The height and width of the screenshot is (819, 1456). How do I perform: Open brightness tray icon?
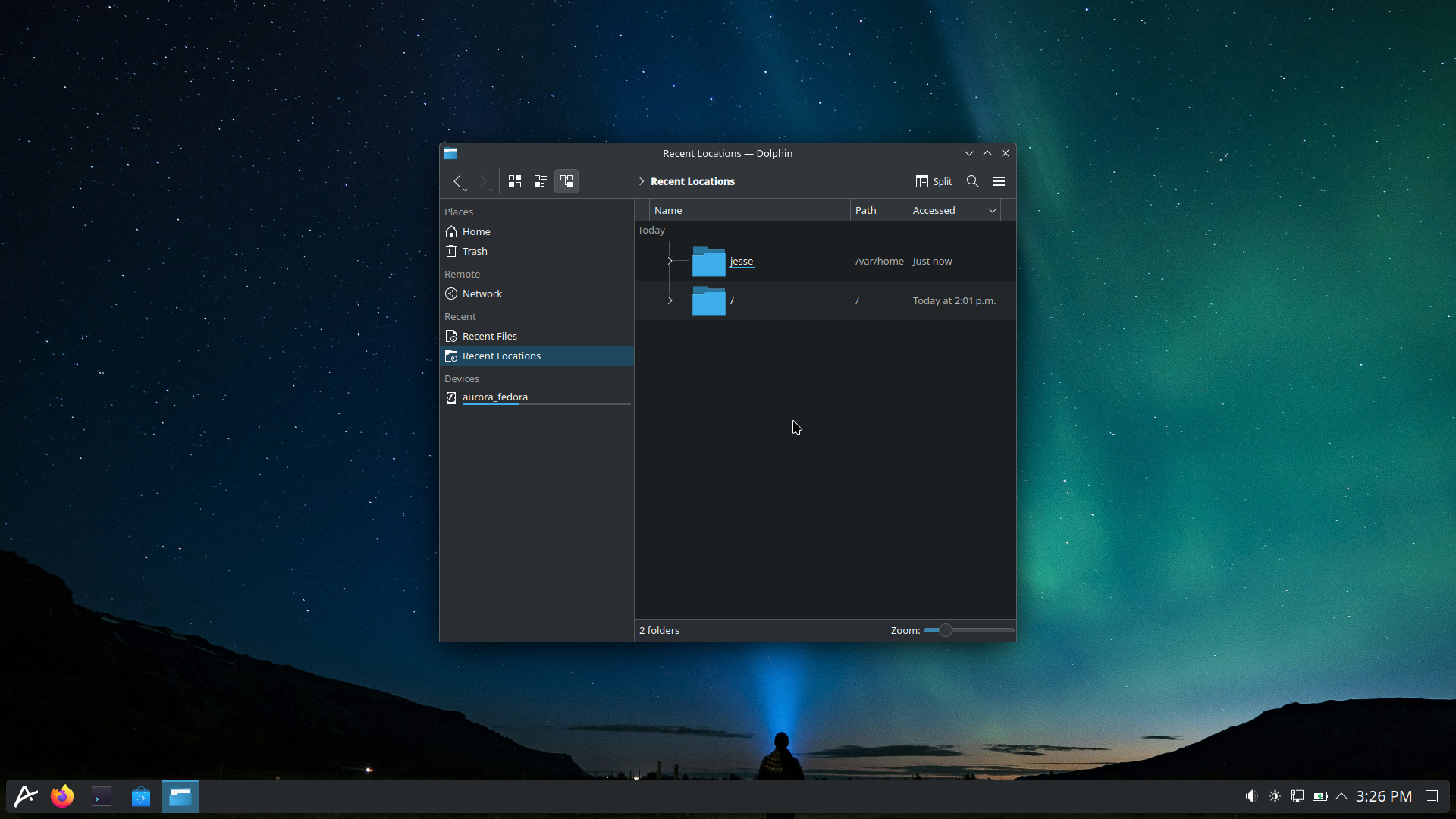[1275, 796]
